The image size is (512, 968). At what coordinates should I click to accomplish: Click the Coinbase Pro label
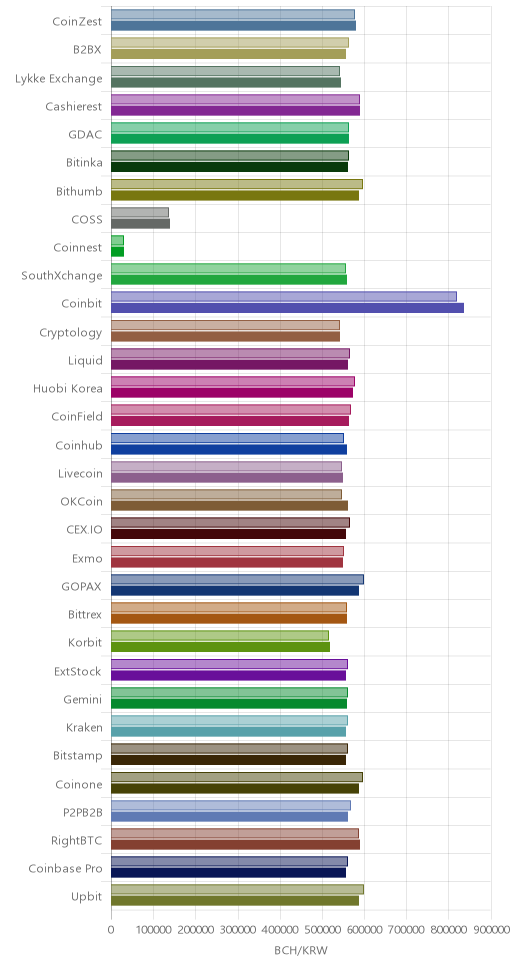(65, 869)
